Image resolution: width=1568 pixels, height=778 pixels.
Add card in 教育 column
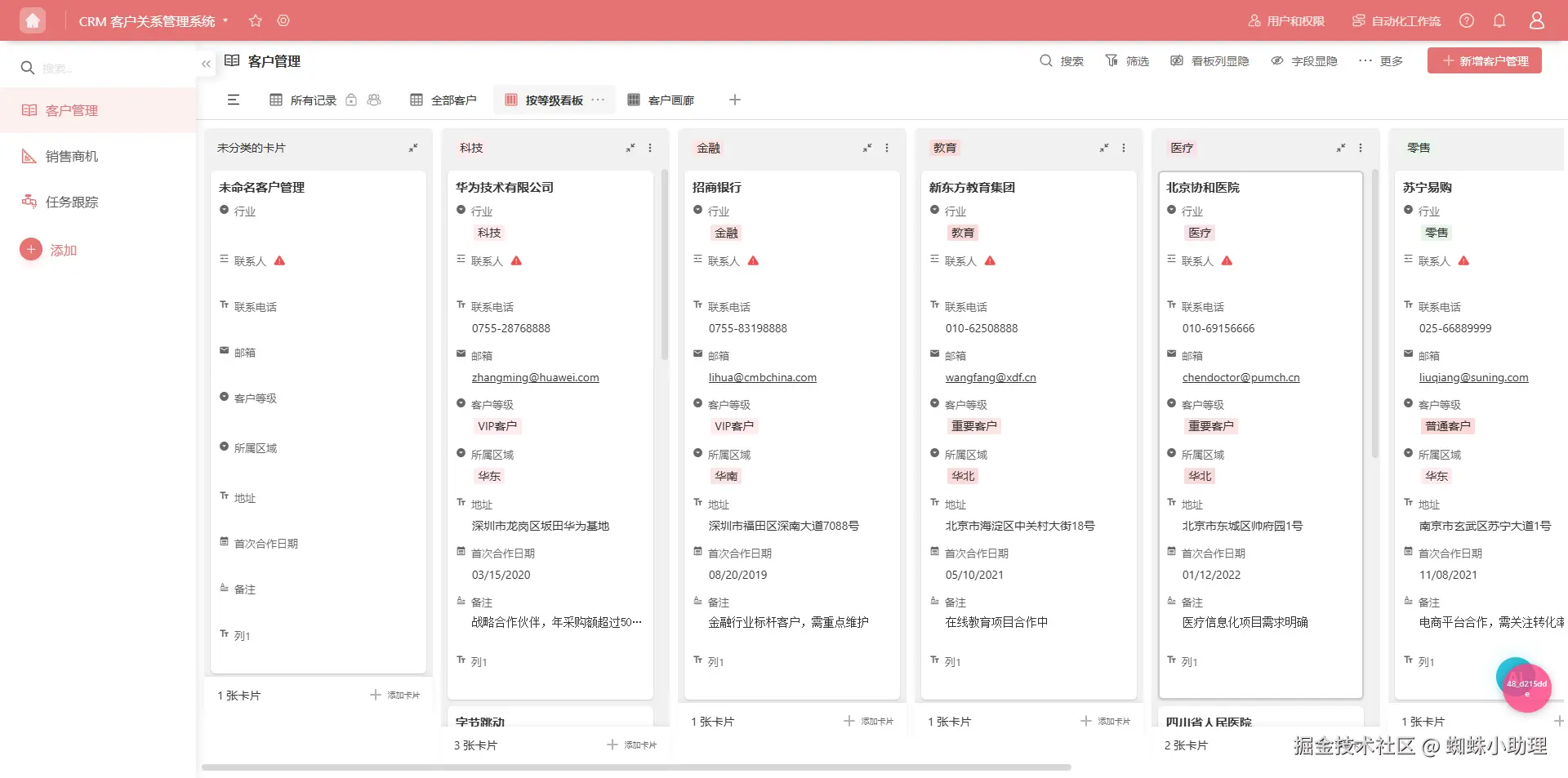pos(1105,721)
